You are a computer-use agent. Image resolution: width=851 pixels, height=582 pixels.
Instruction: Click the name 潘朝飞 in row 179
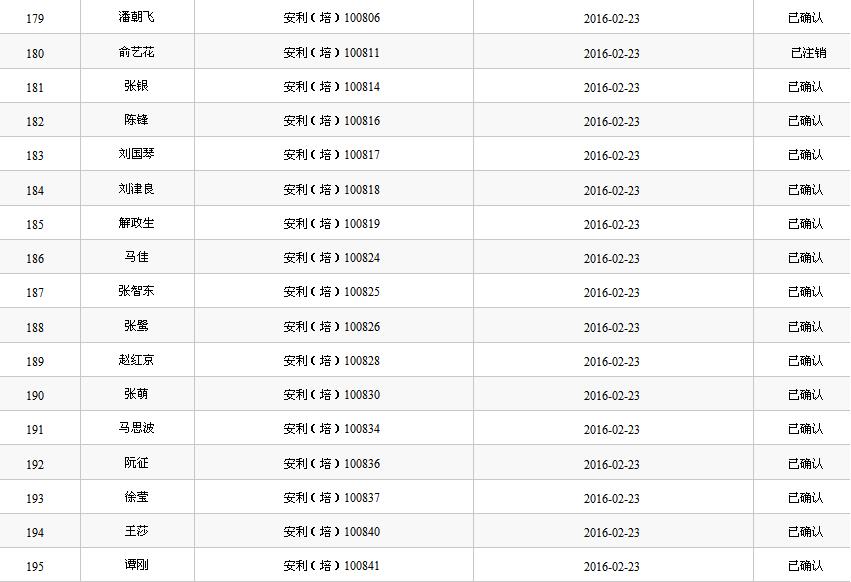coord(136,18)
